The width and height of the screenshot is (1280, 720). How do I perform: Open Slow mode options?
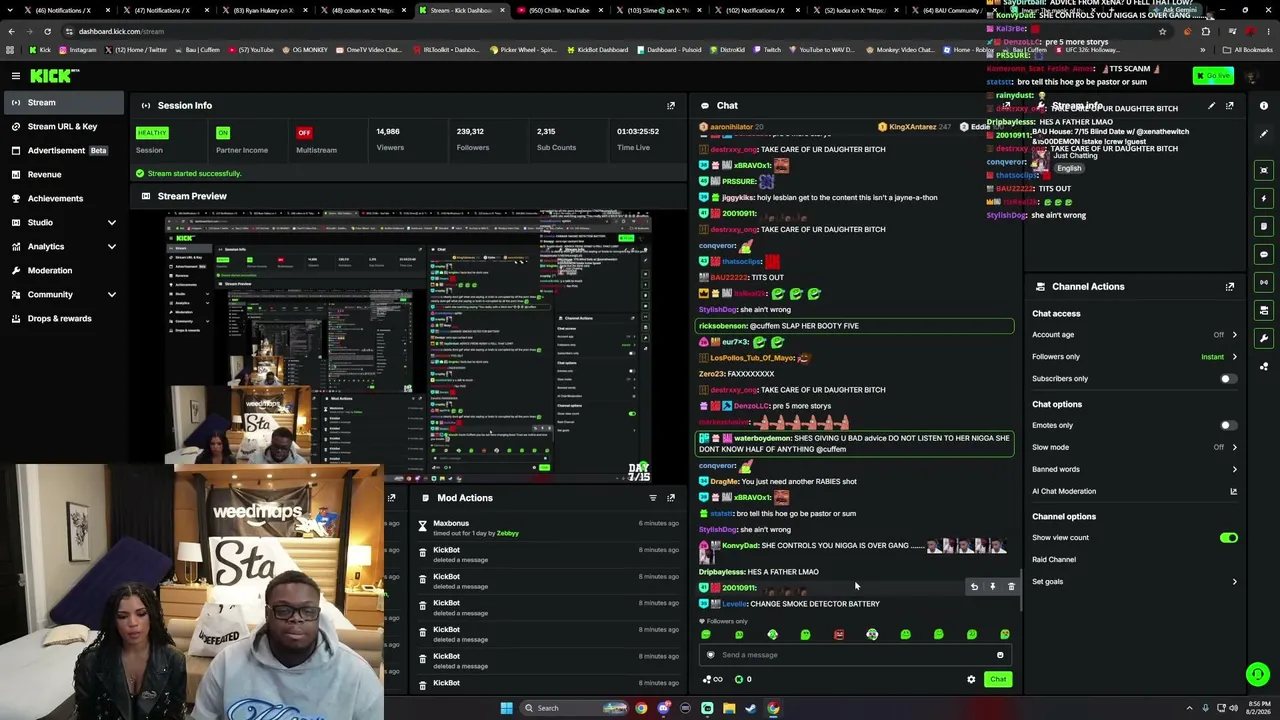tap(1135, 447)
